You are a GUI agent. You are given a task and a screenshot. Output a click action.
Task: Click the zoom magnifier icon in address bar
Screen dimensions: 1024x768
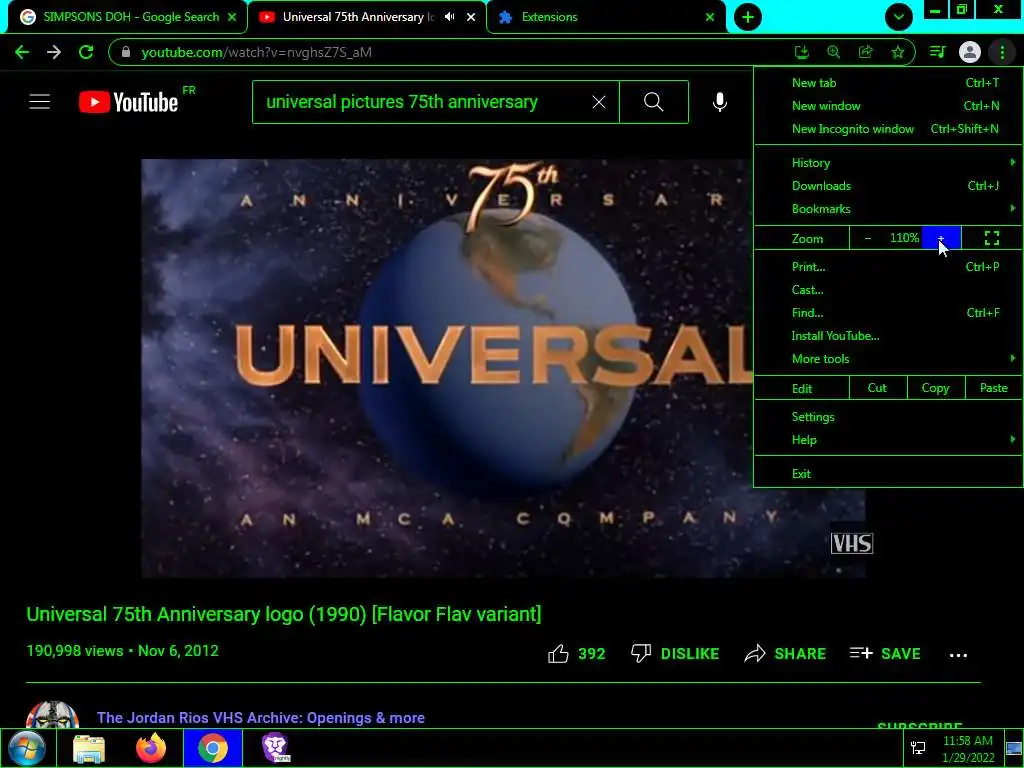(833, 52)
